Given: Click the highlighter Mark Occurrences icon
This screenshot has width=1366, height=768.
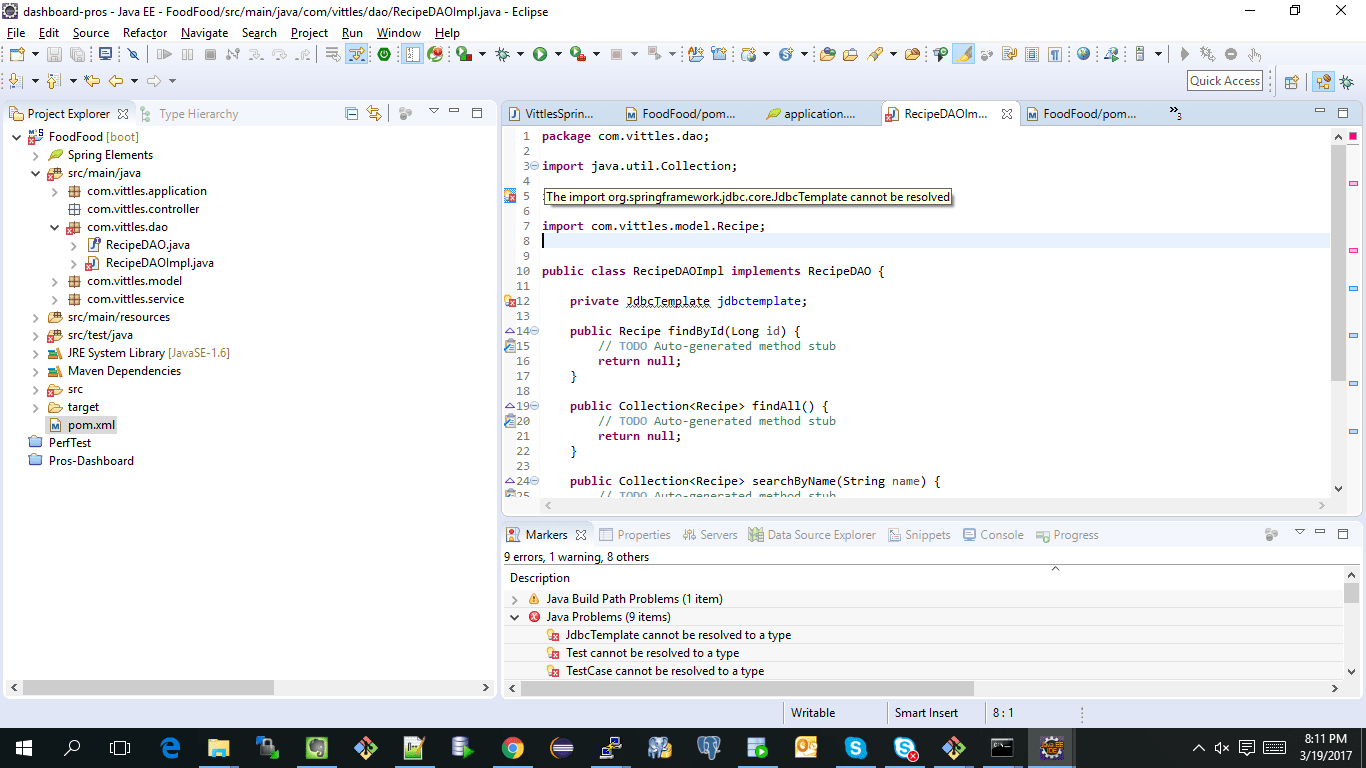Looking at the screenshot, I should [963, 54].
